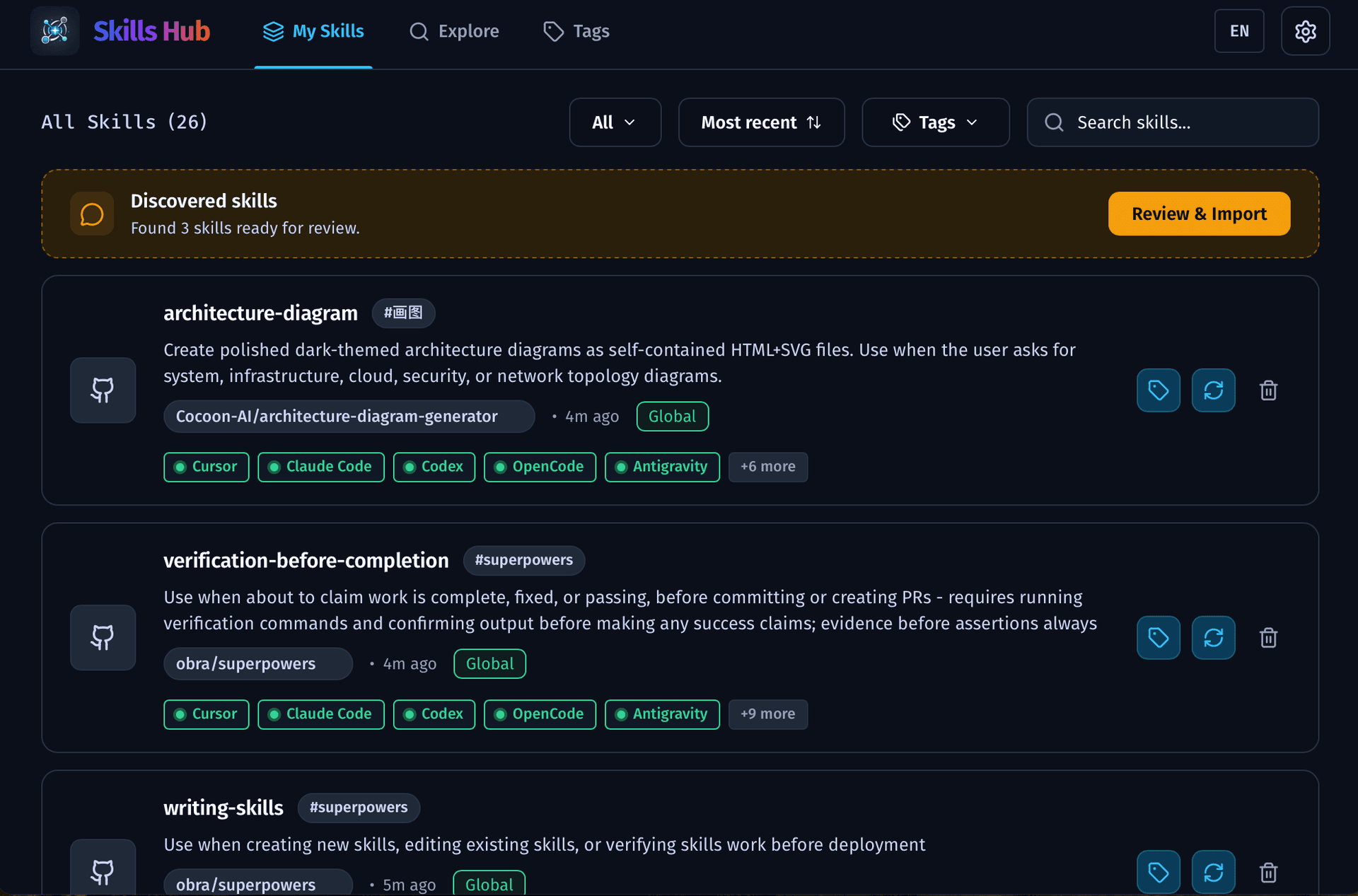The height and width of the screenshot is (896, 1358).
Task: Click the Skills Hub title text
Action: point(152,31)
